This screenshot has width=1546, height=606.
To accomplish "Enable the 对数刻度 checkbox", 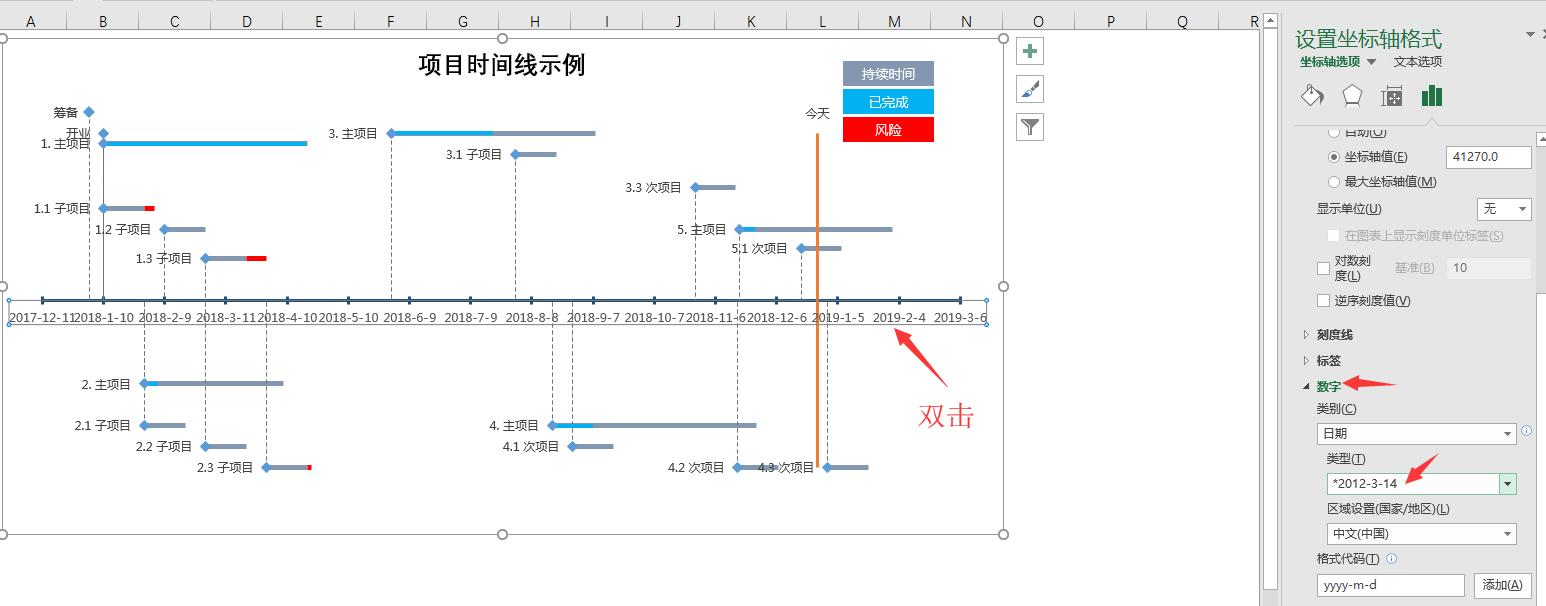I will coord(1323,267).
